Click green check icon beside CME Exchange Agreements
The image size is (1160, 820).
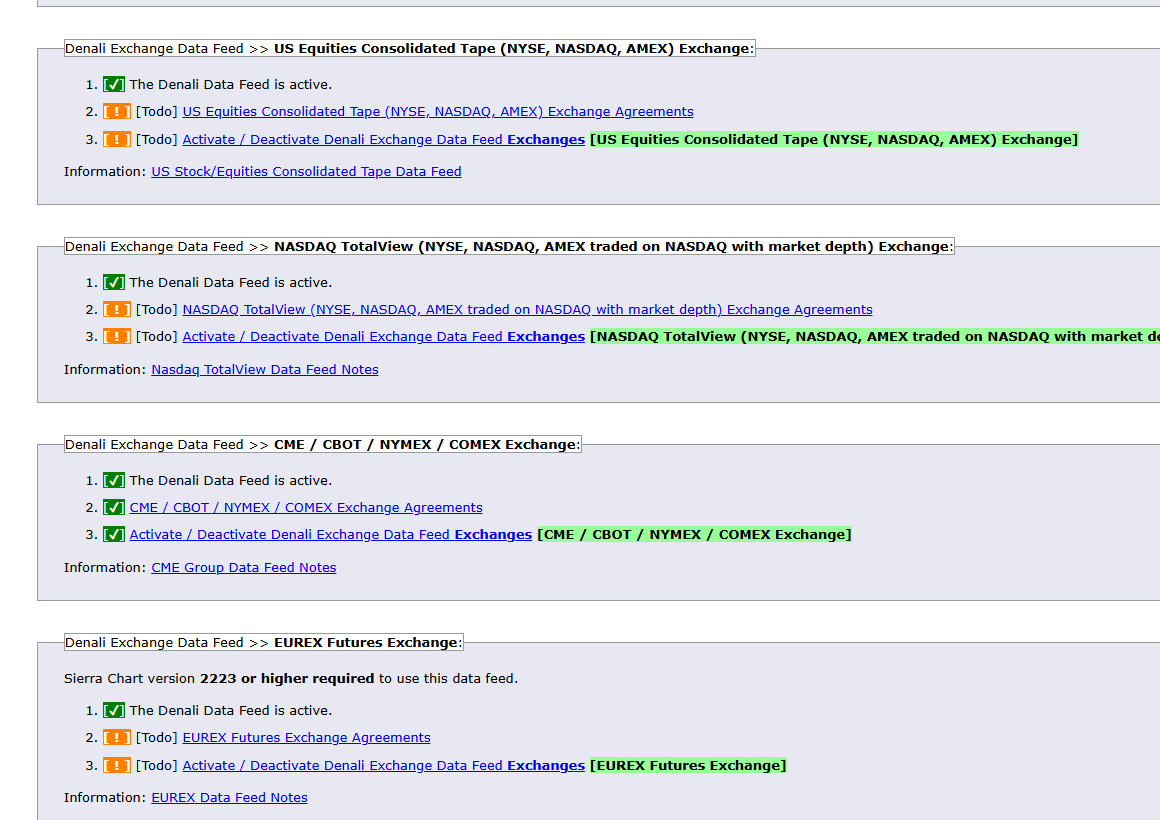point(114,508)
